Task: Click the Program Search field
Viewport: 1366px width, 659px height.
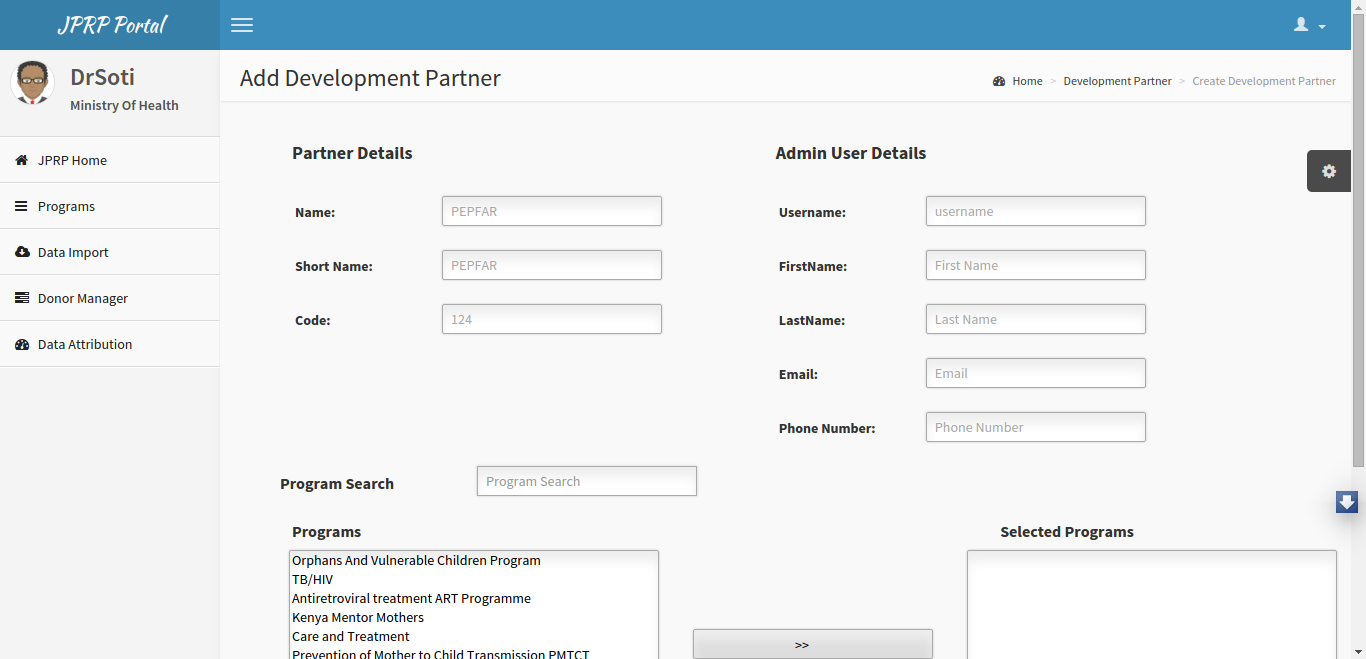Action: [587, 481]
